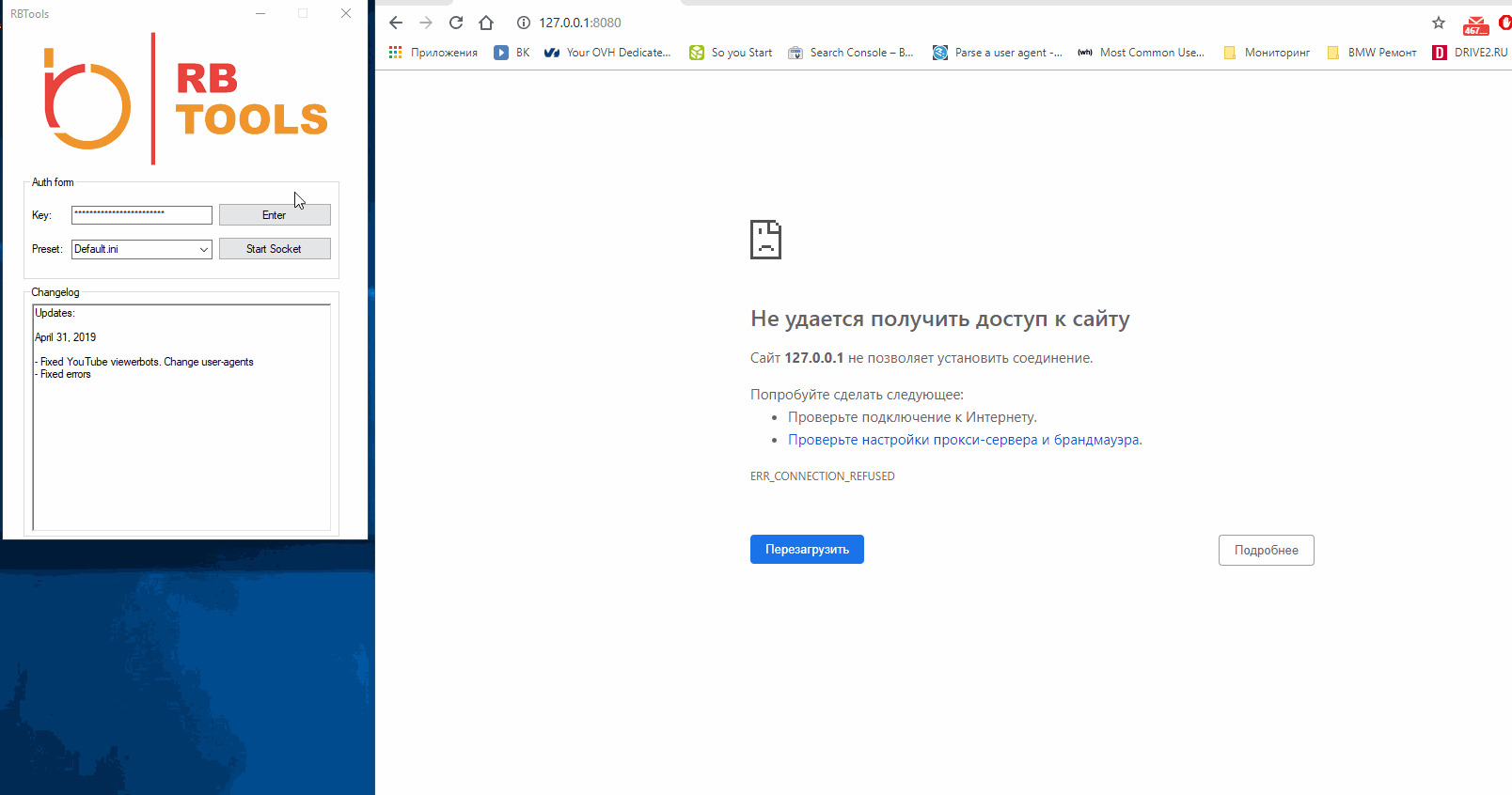Bookmark this page with the star icon
The height and width of the screenshot is (795, 1512).
tap(1438, 23)
